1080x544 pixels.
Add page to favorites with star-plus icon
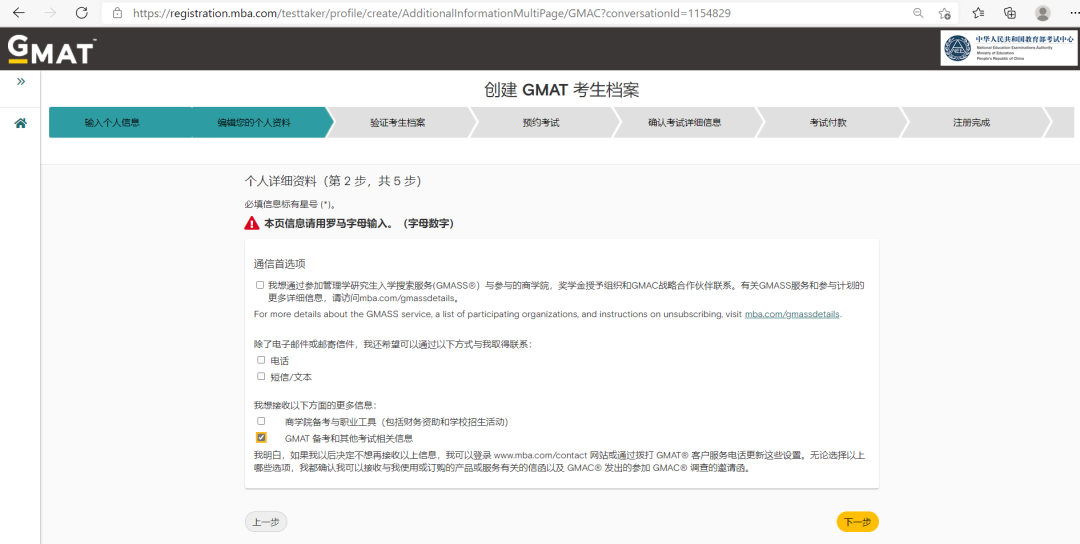point(944,12)
